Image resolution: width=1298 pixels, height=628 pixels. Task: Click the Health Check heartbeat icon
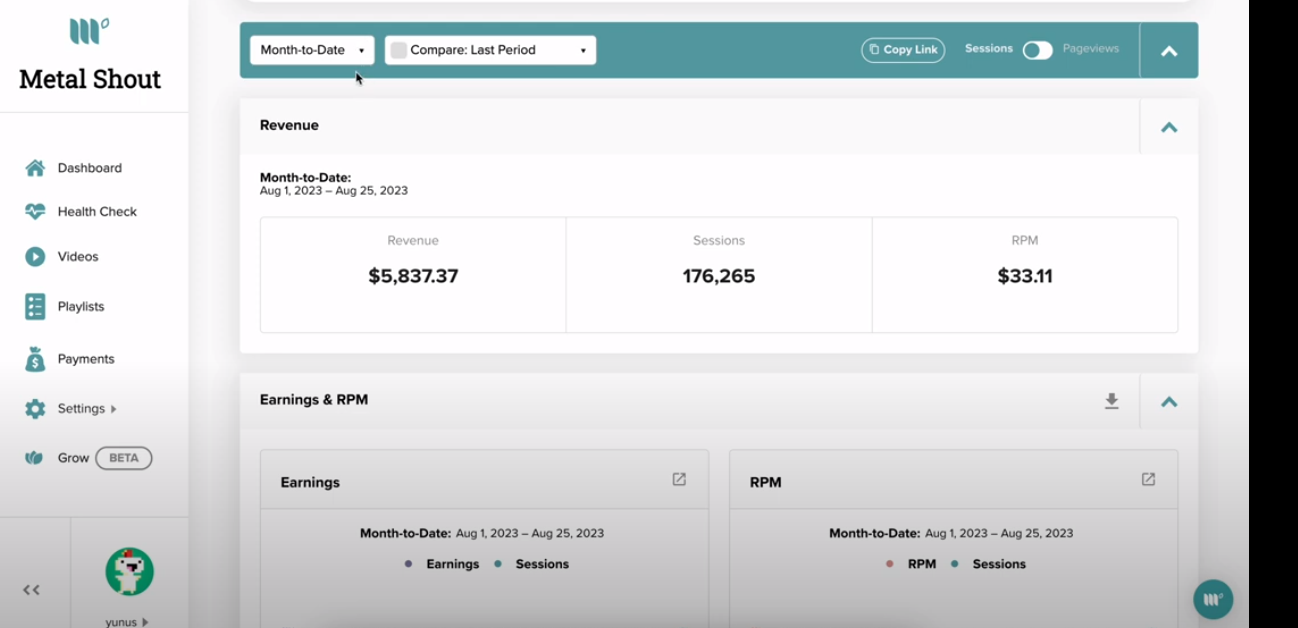[35, 212]
